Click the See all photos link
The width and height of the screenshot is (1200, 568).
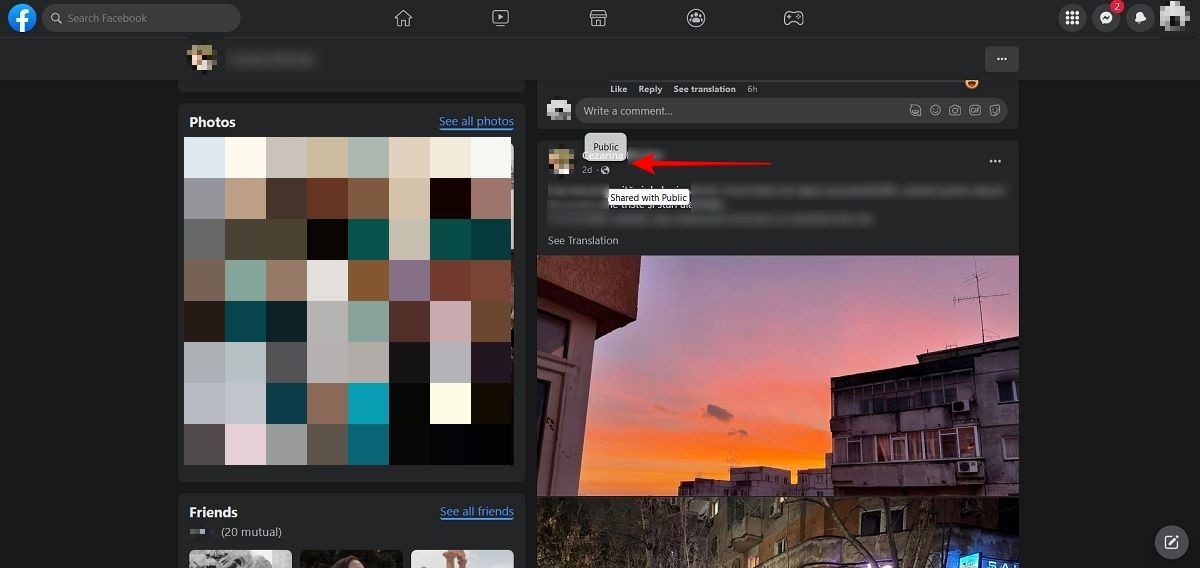(476, 122)
